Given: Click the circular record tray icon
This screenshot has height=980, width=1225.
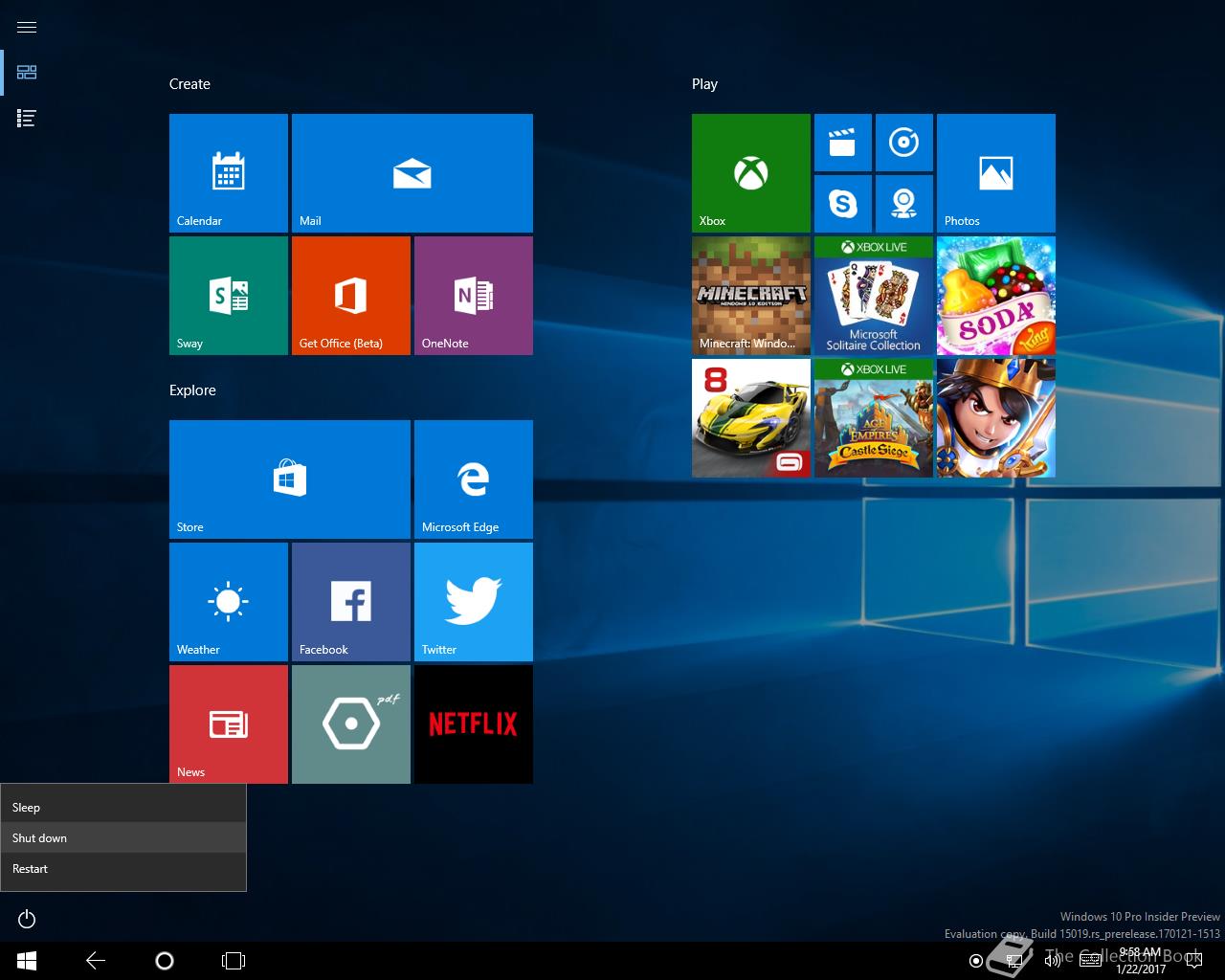Looking at the screenshot, I should point(976,961).
